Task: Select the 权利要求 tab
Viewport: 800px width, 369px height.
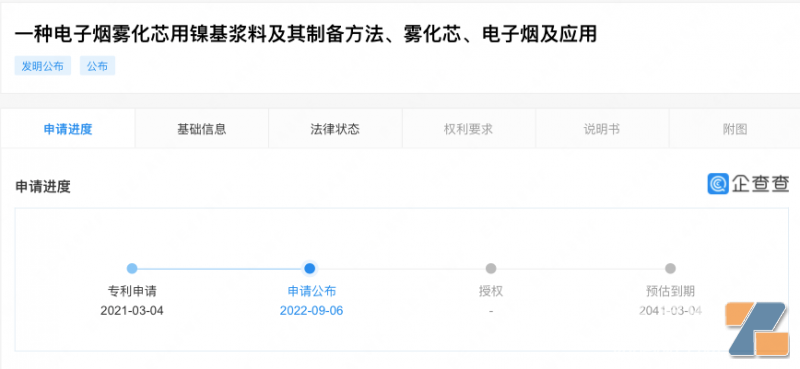Action: point(468,129)
